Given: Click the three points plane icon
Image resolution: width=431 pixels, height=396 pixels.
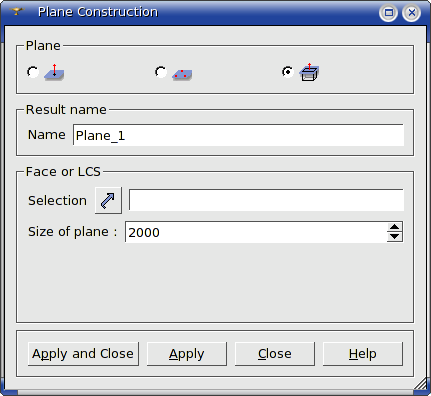Looking at the screenshot, I should click(x=182, y=74).
